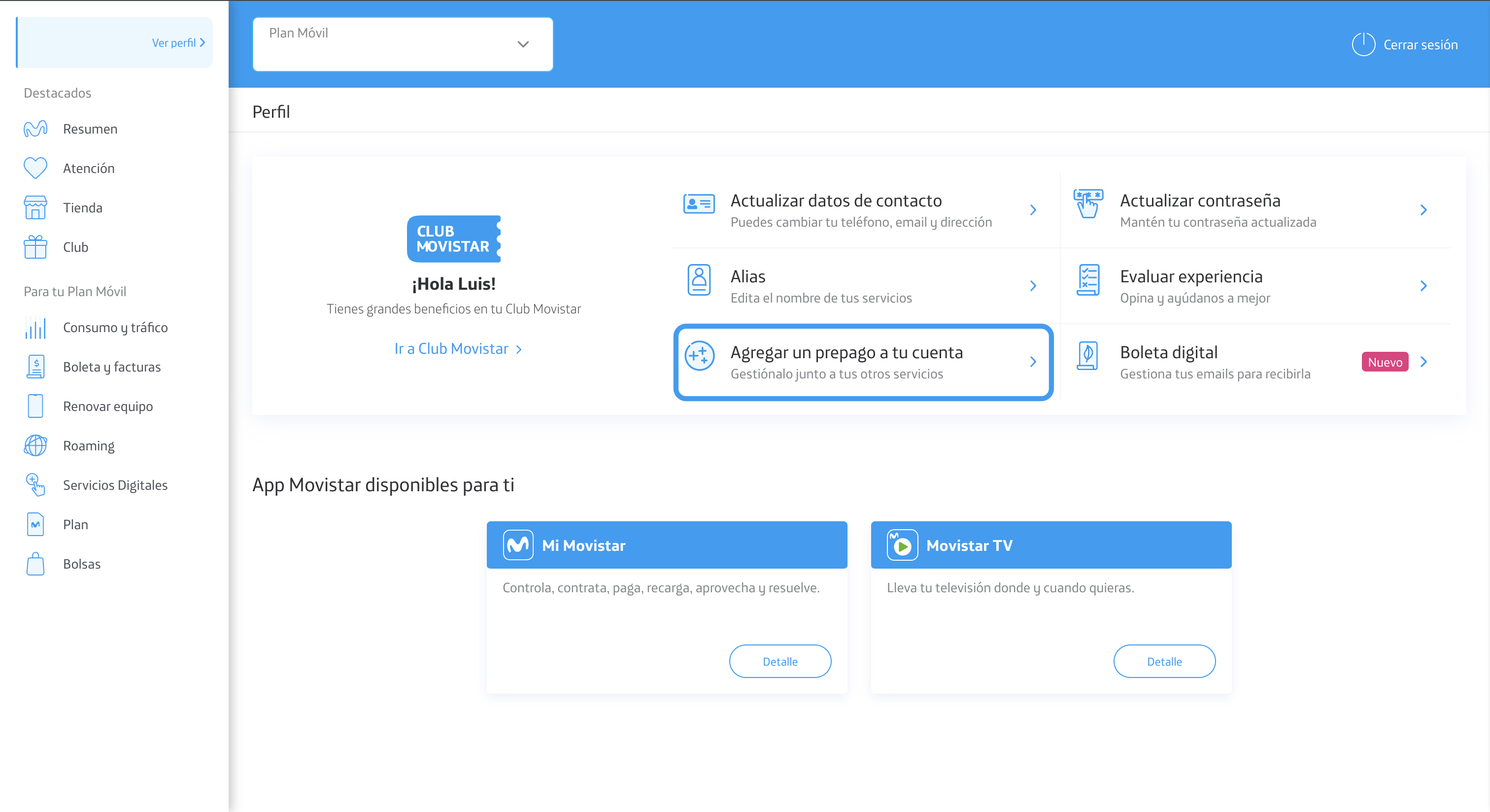Image resolution: width=1490 pixels, height=812 pixels.
Task: Open the Boleta digital option
Action: (1254, 362)
